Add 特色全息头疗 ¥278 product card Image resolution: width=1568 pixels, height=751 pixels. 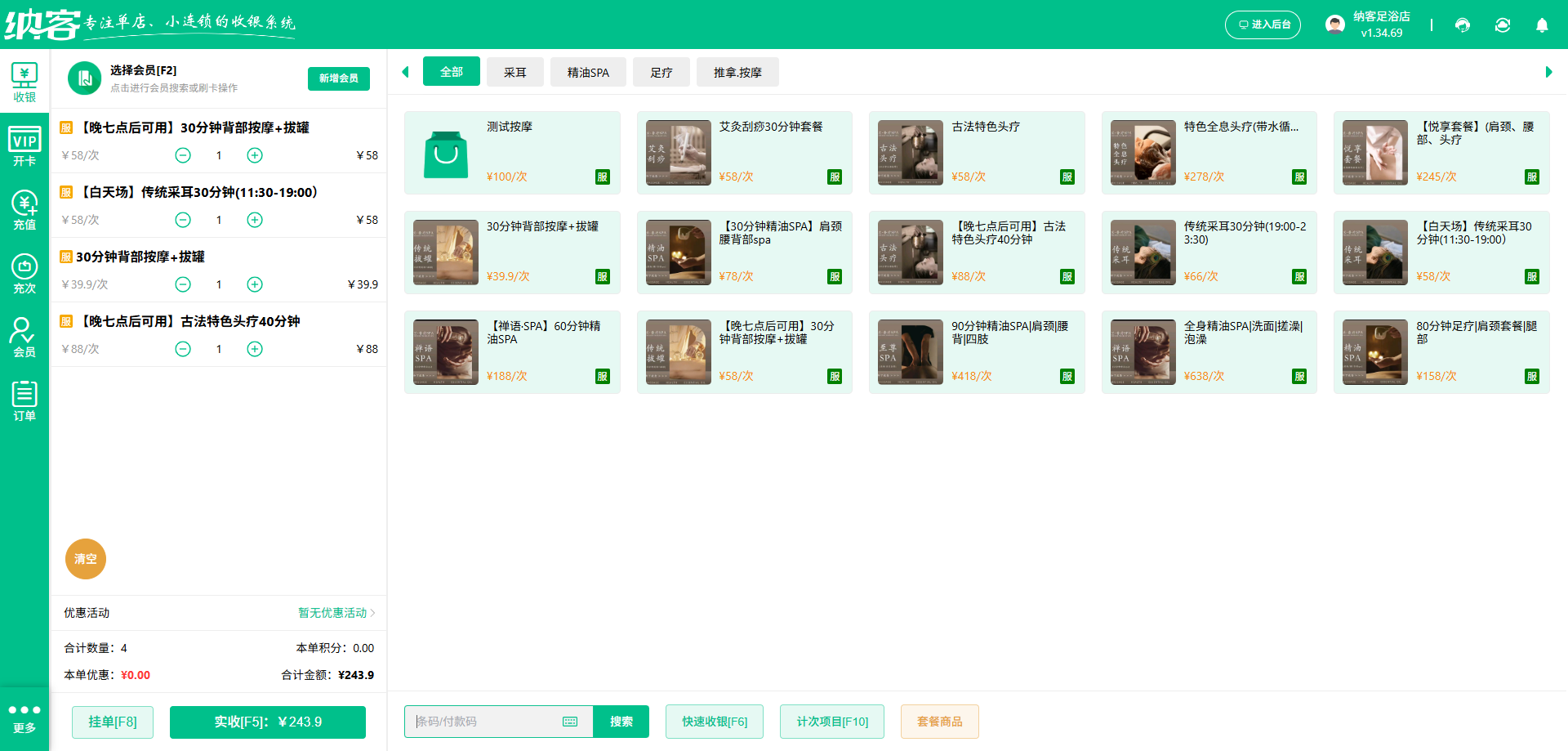click(x=1209, y=153)
